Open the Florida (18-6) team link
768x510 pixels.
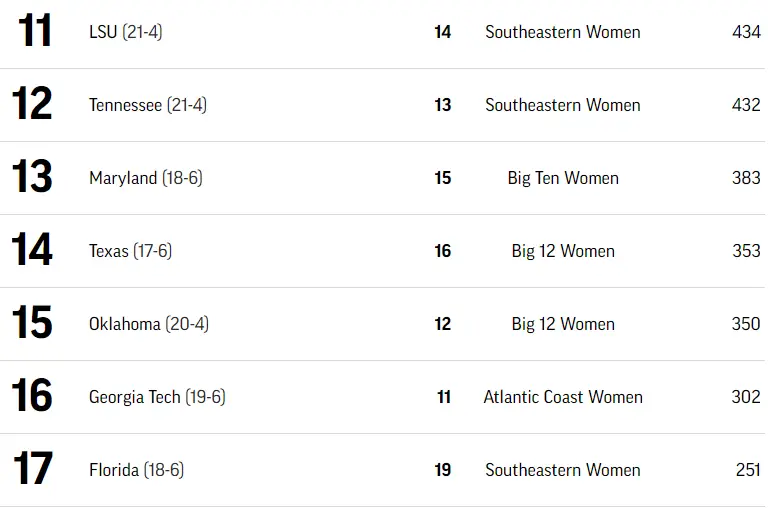coord(136,470)
